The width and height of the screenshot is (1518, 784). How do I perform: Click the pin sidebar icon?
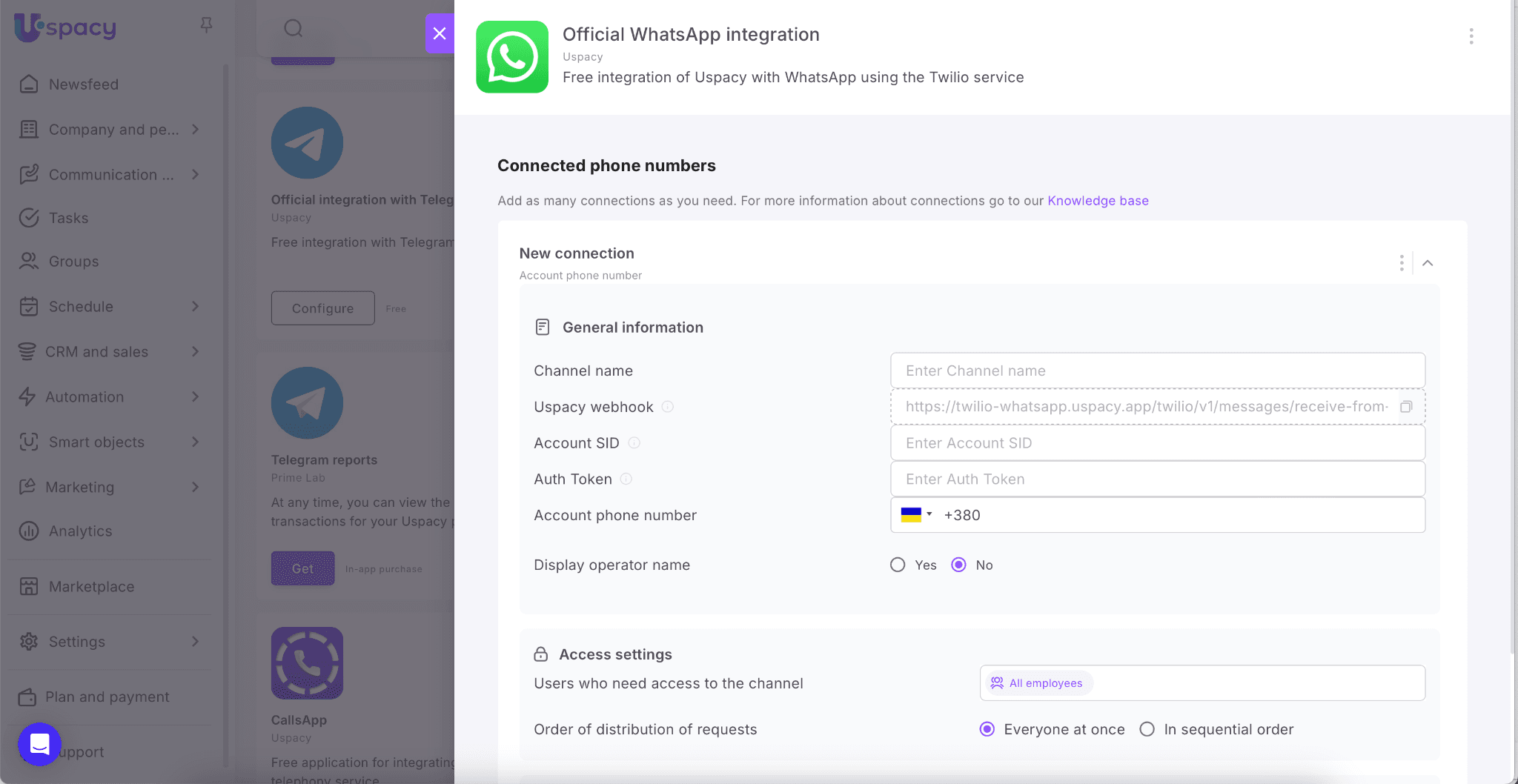coord(207,26)
